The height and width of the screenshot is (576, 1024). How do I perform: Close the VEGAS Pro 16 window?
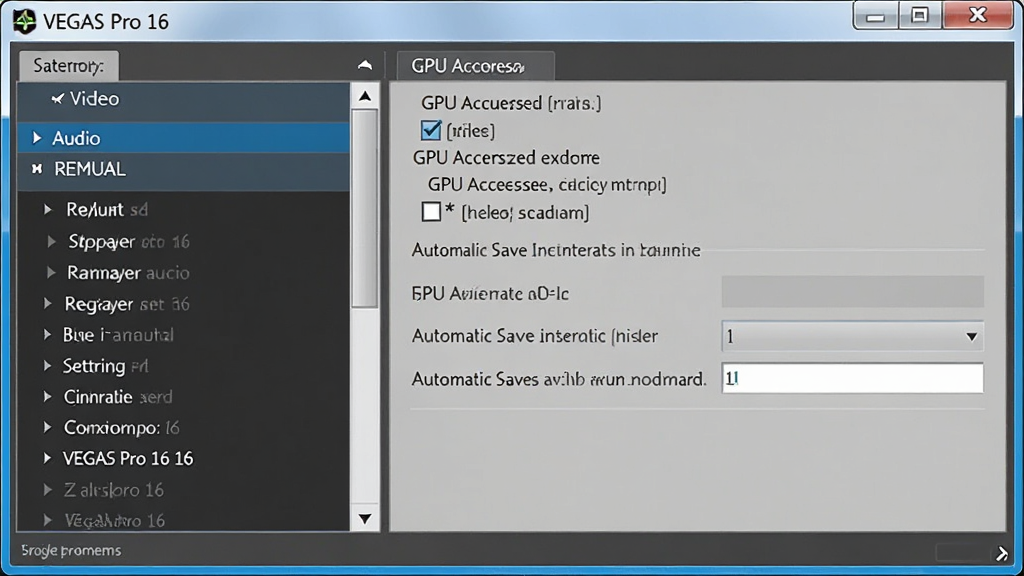[x=978, y=16]
